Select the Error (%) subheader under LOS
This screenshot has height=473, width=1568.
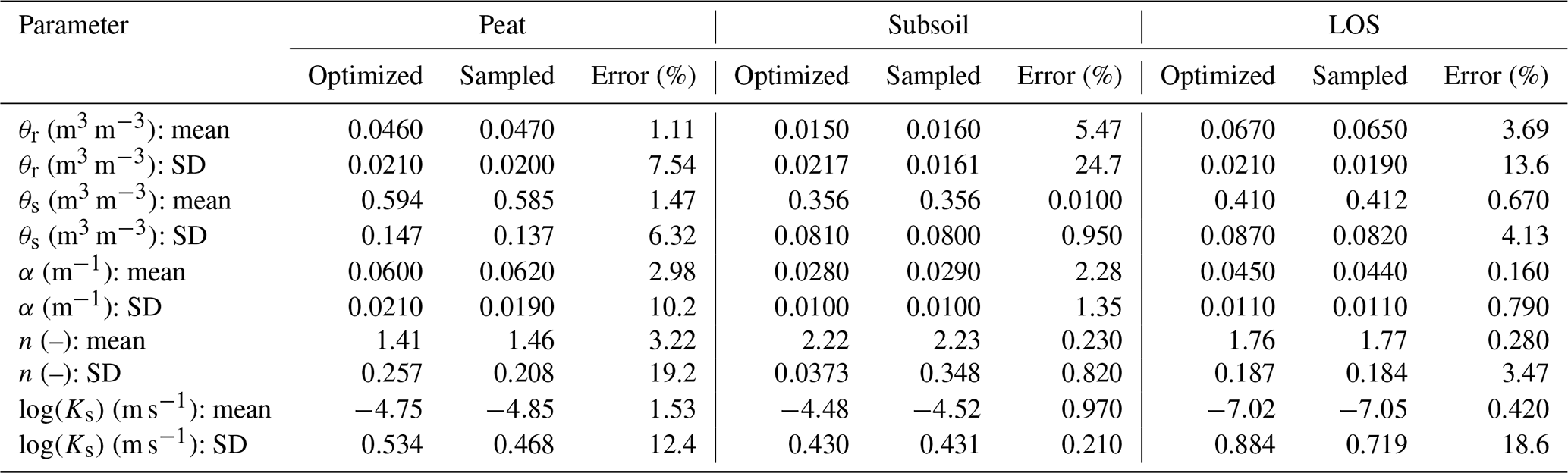[1495, 76]
